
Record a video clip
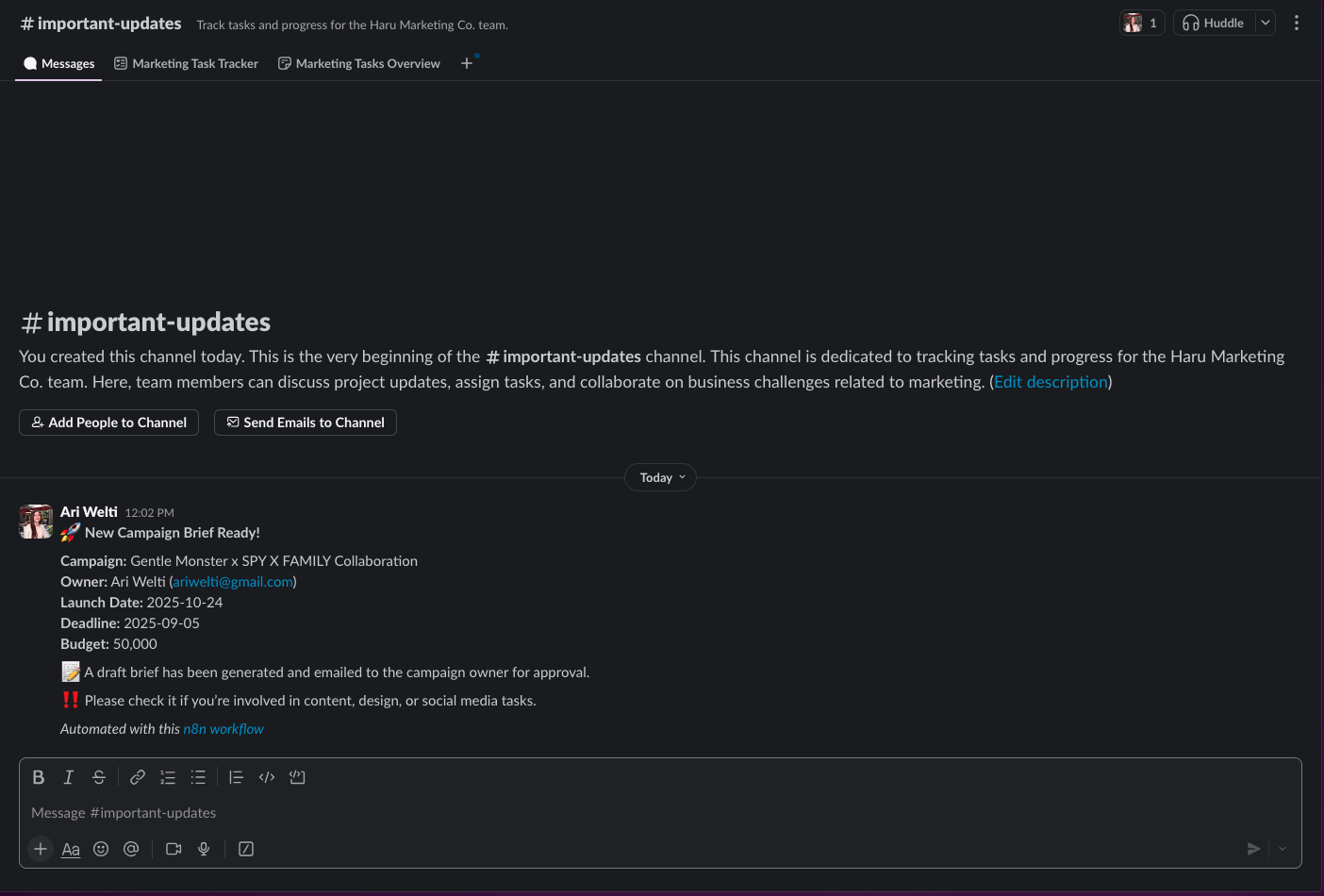tap(174, 849)
